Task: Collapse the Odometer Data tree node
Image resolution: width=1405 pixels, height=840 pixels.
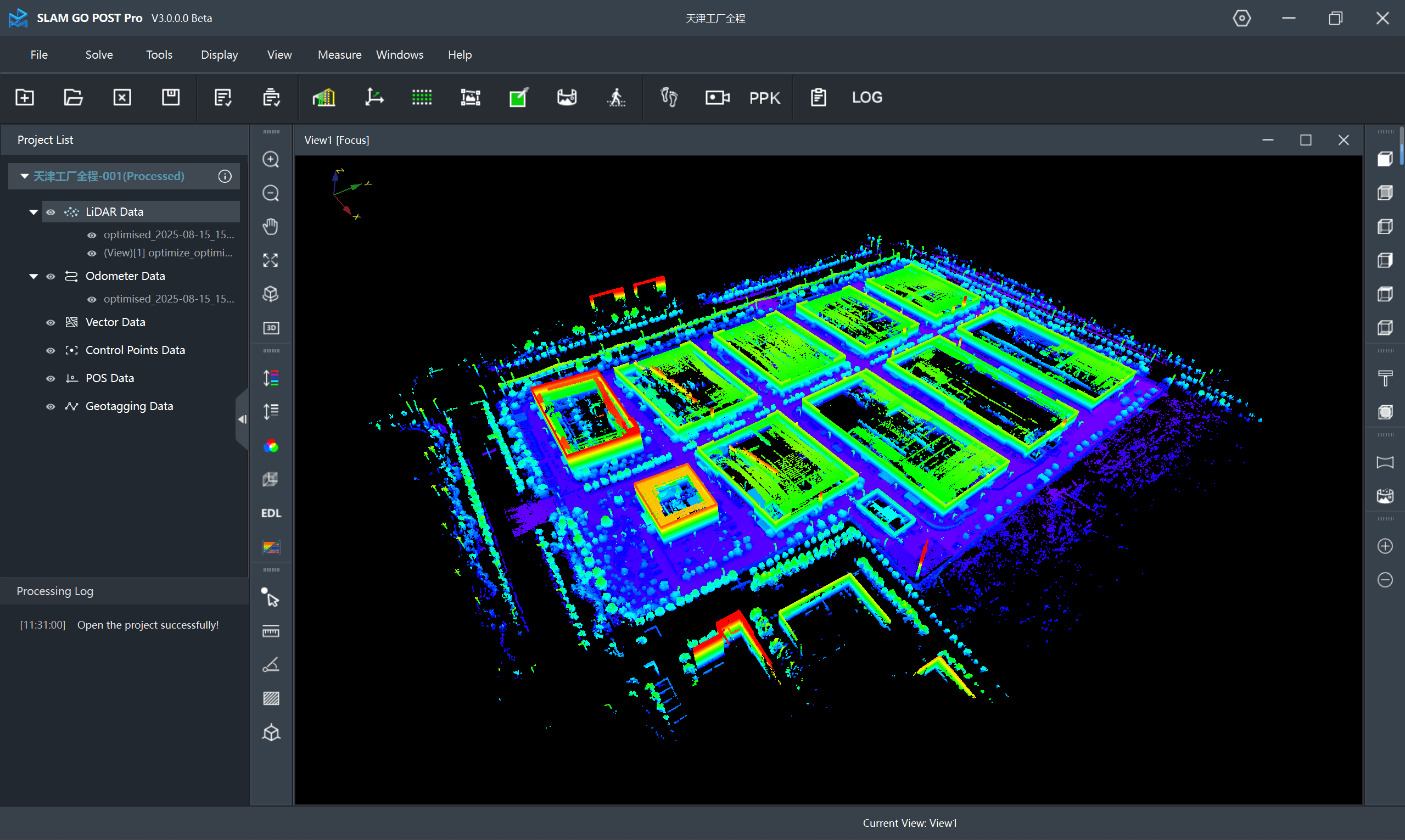Action: click(33, 276)
